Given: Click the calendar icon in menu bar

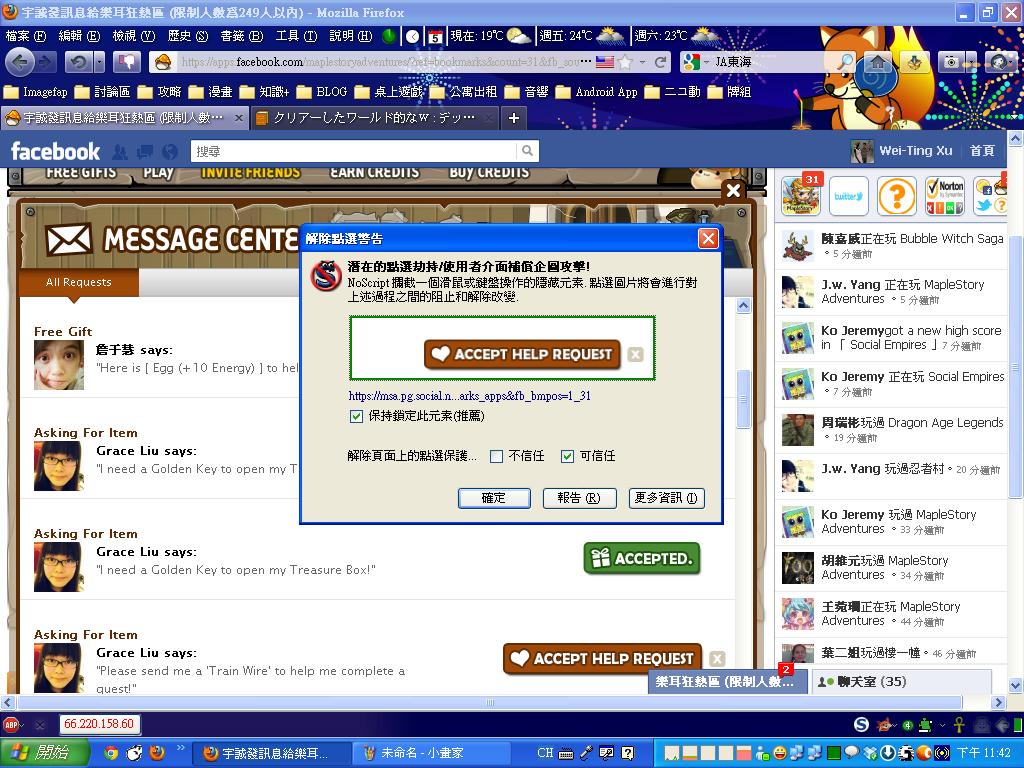Looking at the screenshot, I should tap(435, 36).
